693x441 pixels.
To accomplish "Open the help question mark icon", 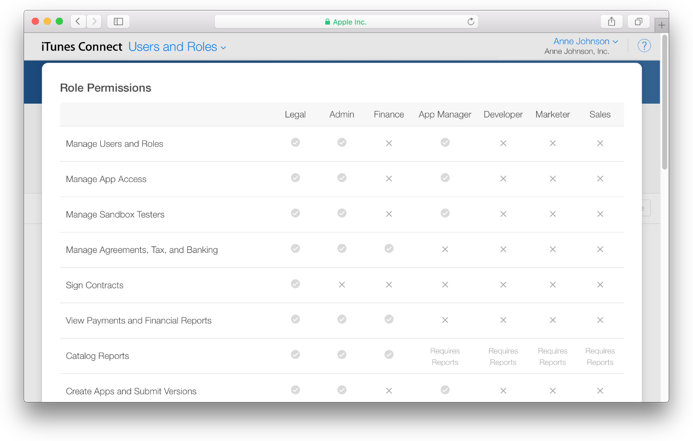I will click(x=644, y=46).
